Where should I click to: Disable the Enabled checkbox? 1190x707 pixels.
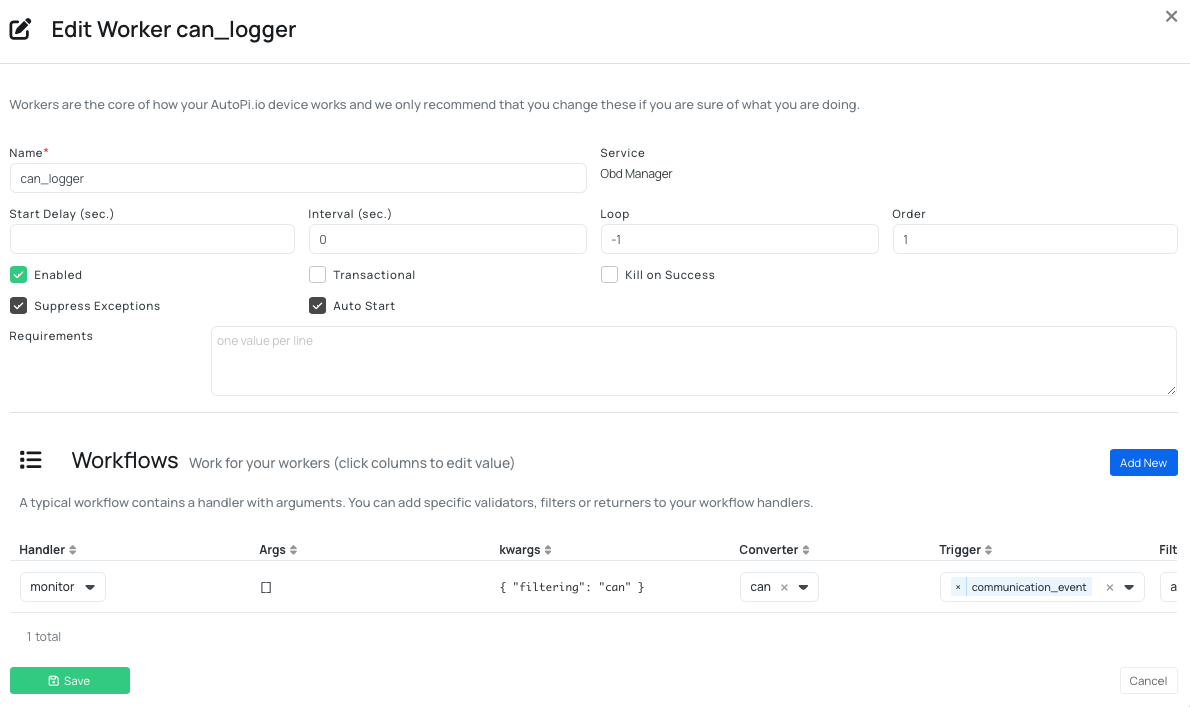(17, 274)
